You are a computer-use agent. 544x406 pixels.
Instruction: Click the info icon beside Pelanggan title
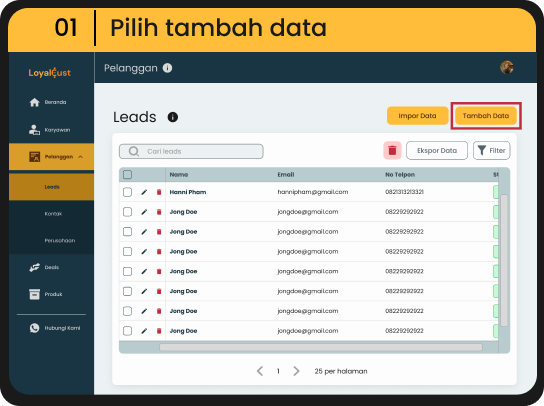click(168, 68)
